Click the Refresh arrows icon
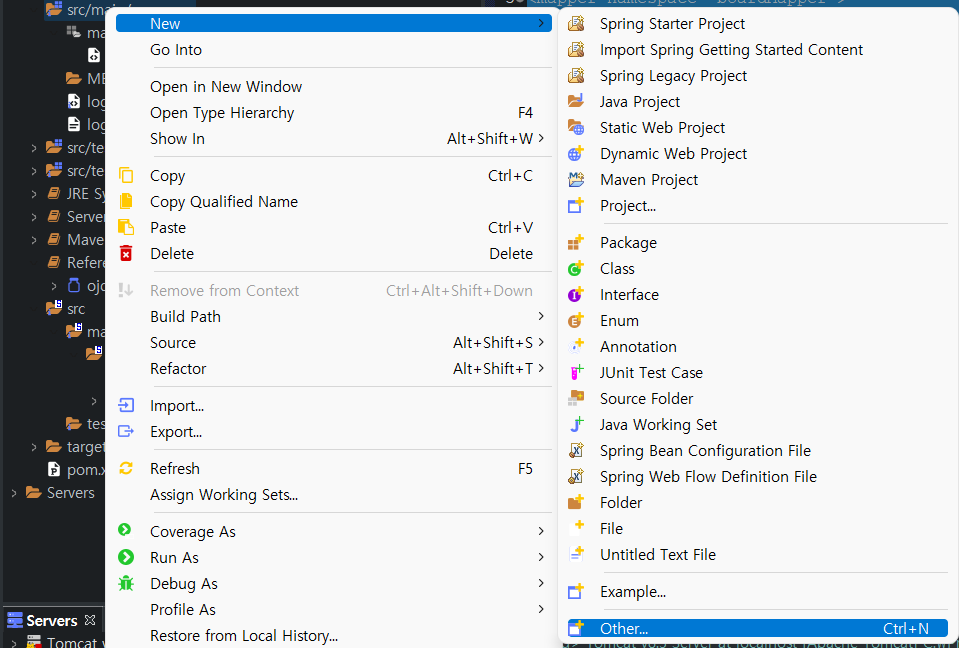 coord(126,468)
